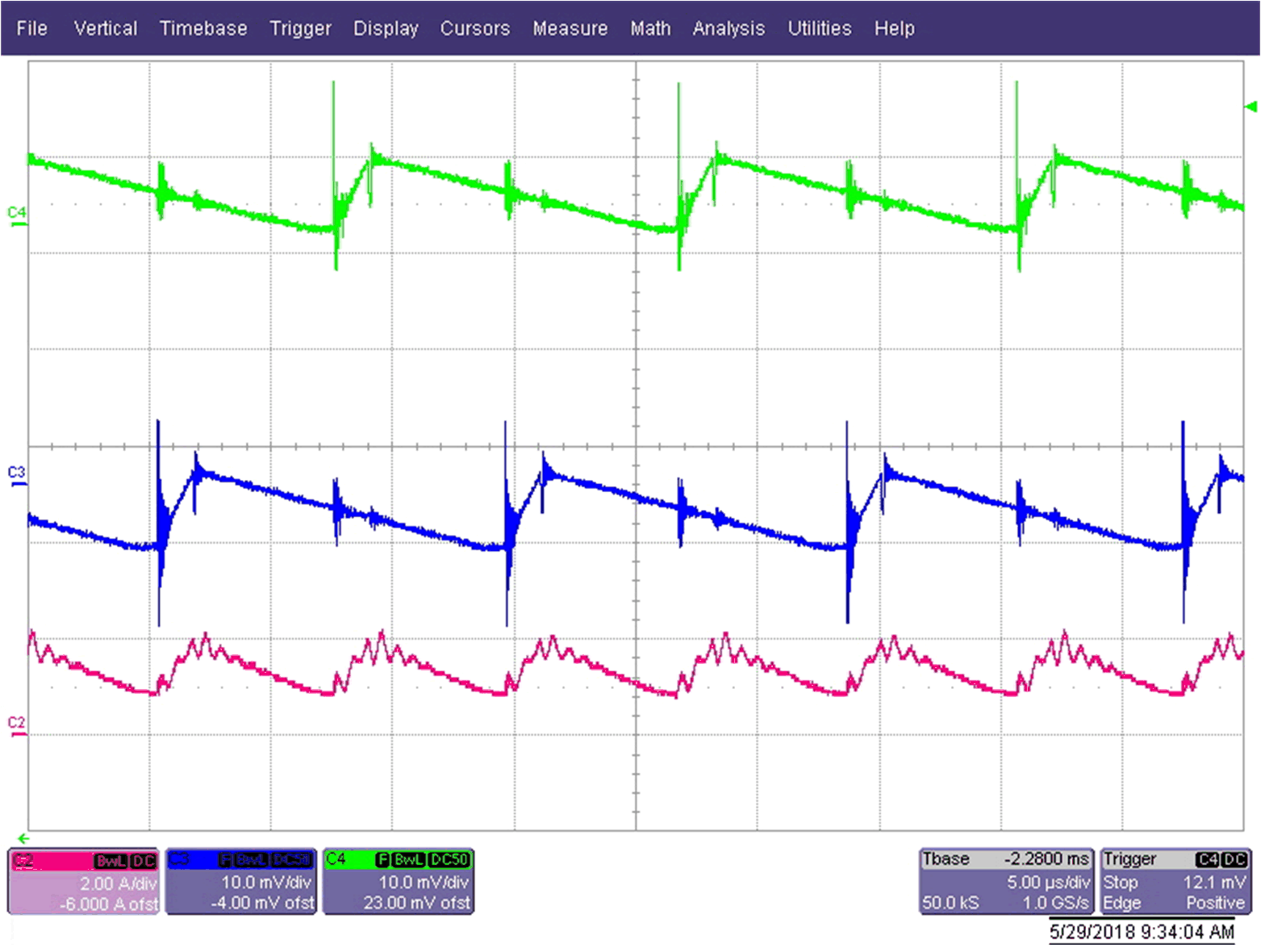Click the green trigger level arrow on right edge

click(x=1251, y=106)
